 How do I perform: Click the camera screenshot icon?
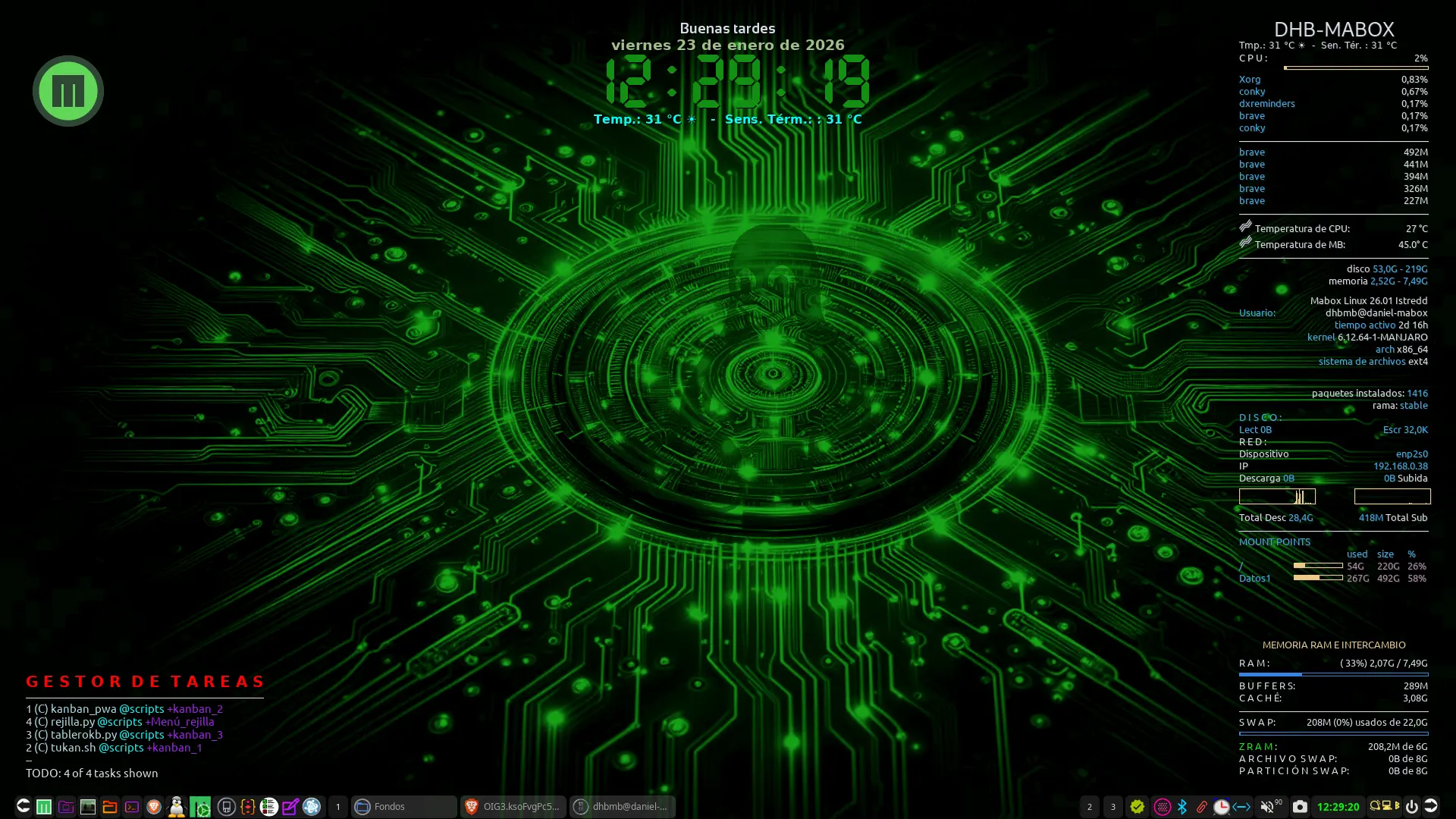click(x=1300, y=807)
